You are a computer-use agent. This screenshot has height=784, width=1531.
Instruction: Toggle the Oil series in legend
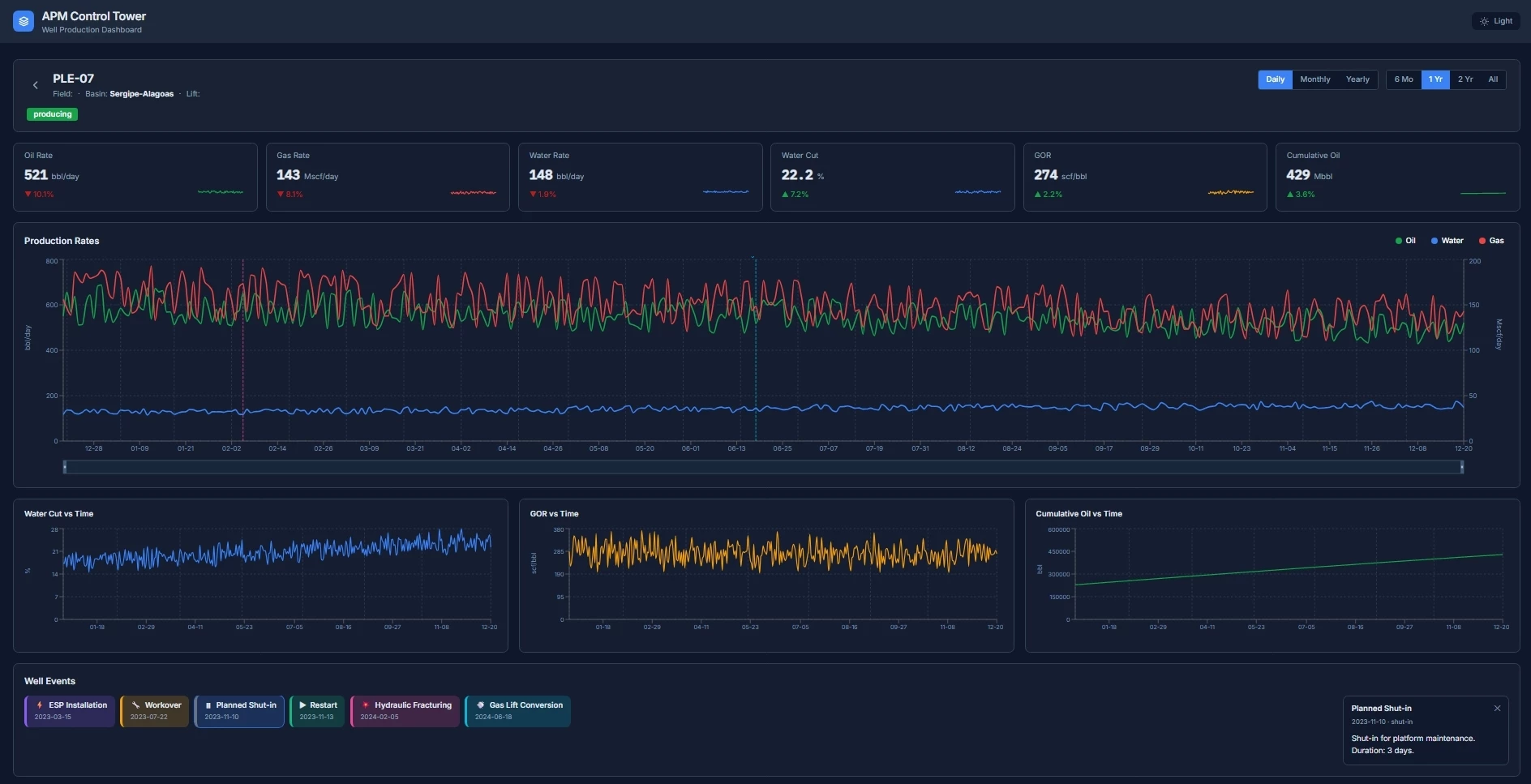coord(1405,241)
